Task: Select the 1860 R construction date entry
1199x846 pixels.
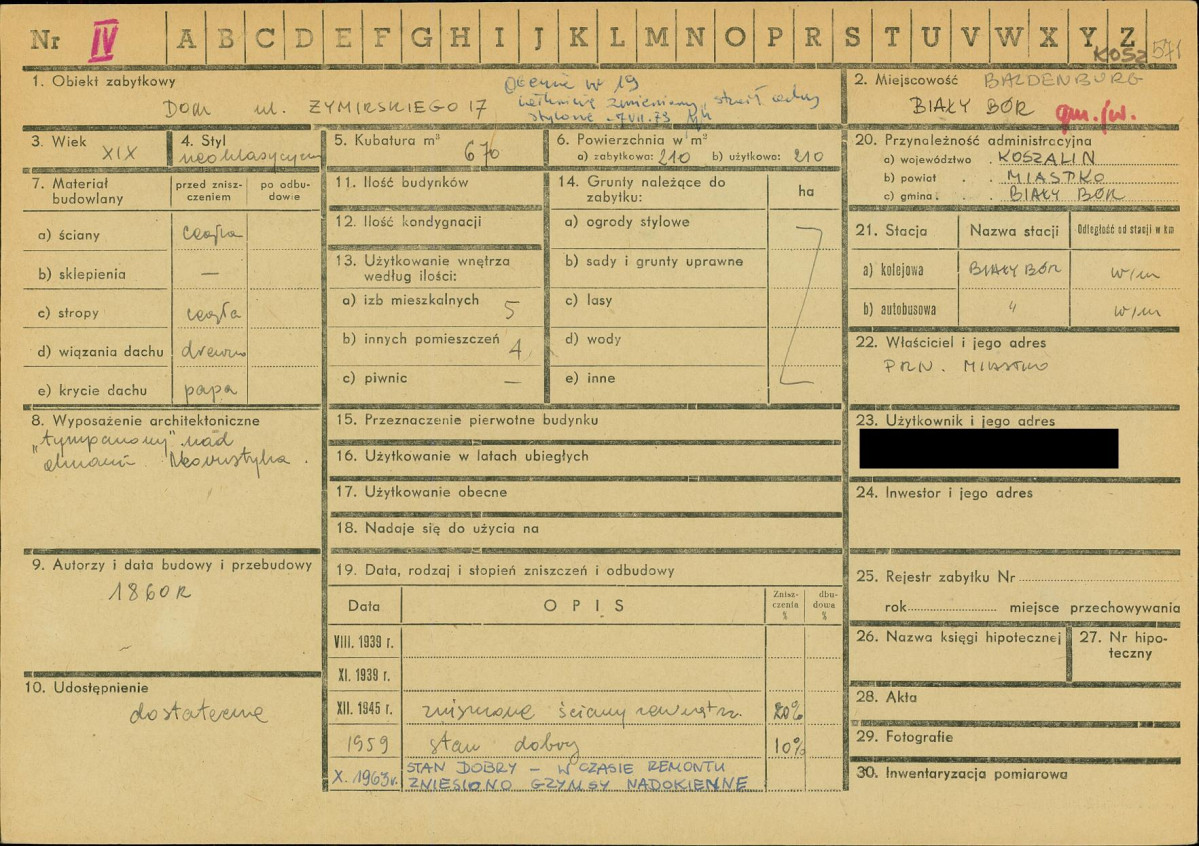Action: click(x=150, y=591)
